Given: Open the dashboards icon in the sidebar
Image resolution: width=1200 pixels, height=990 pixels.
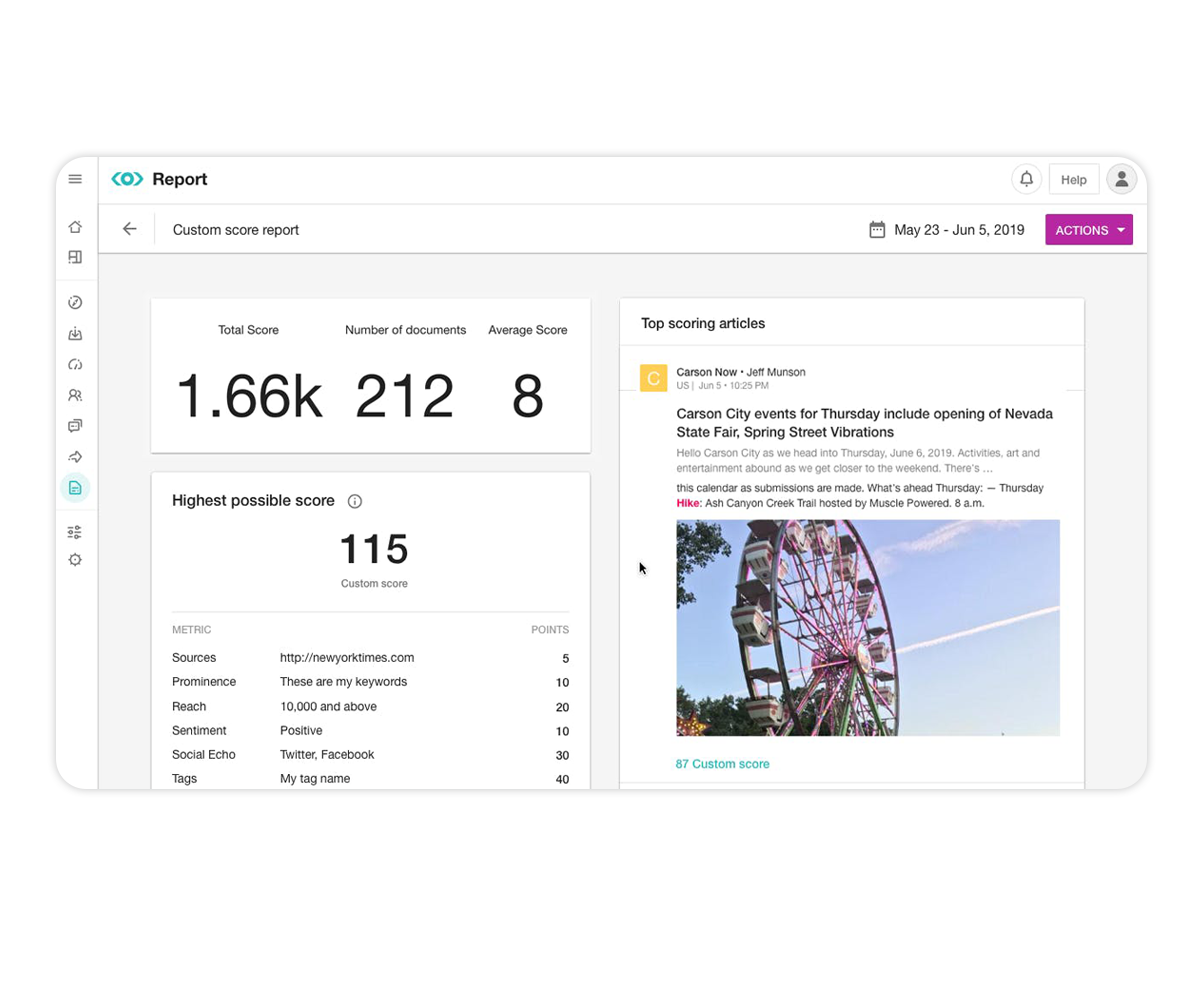Looking at the screenshot, I should [75, 257].
